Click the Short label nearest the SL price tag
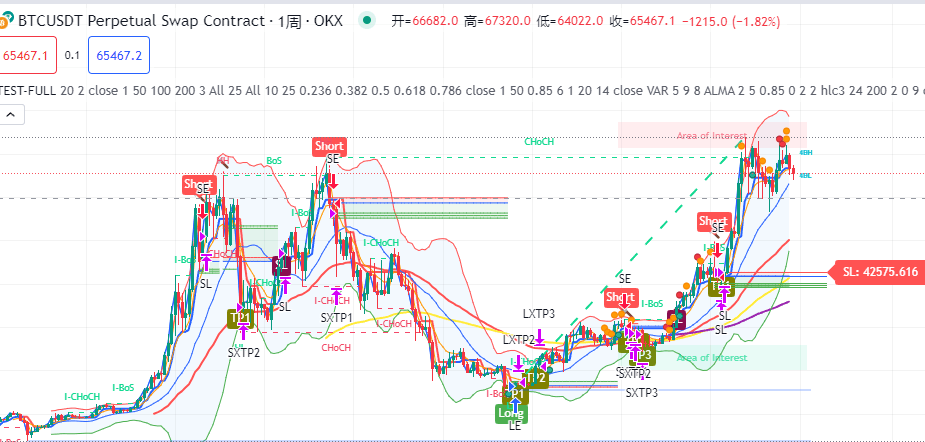 (x=714, y=222)
